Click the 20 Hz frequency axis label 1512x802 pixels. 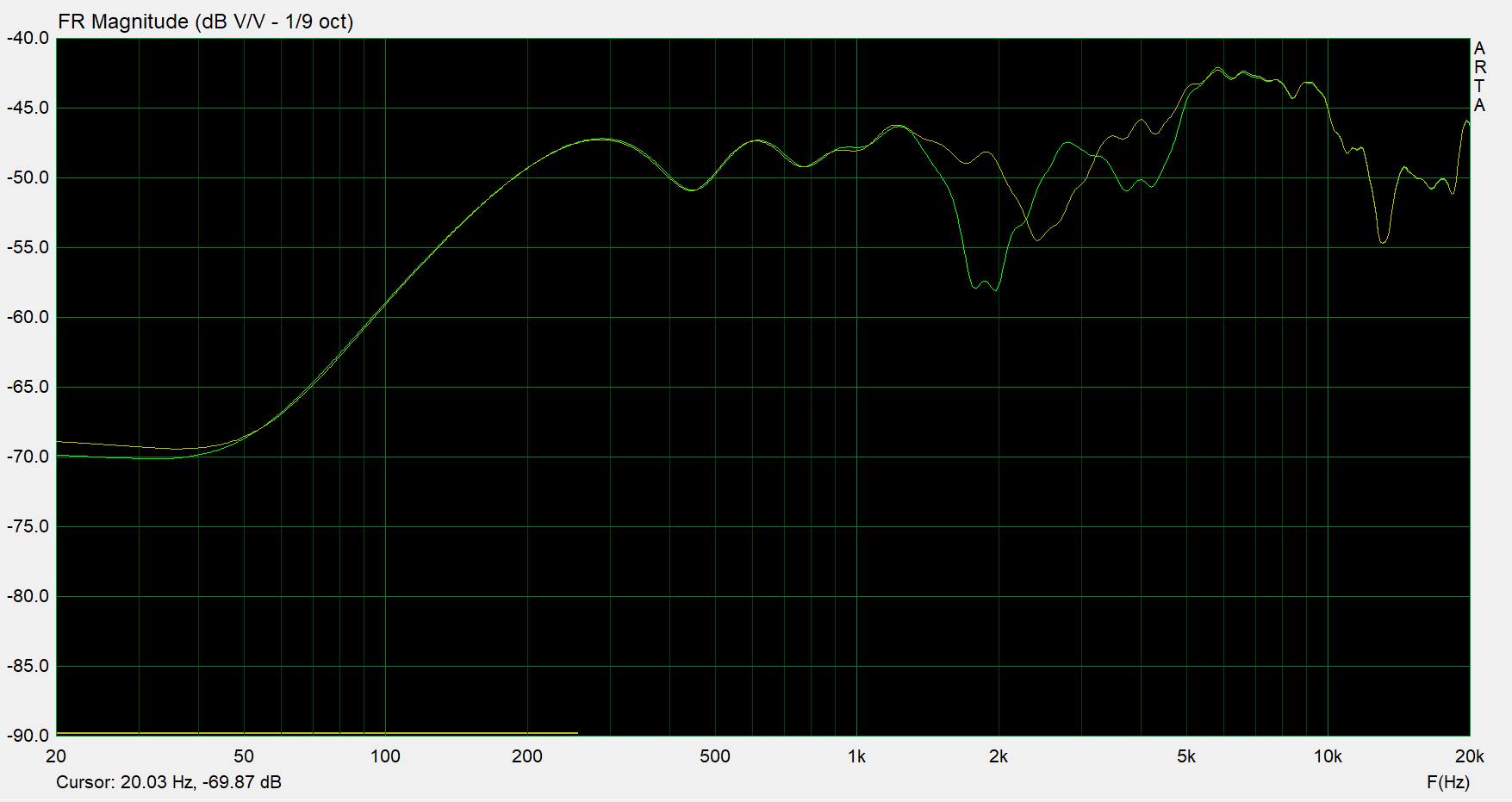56,756
